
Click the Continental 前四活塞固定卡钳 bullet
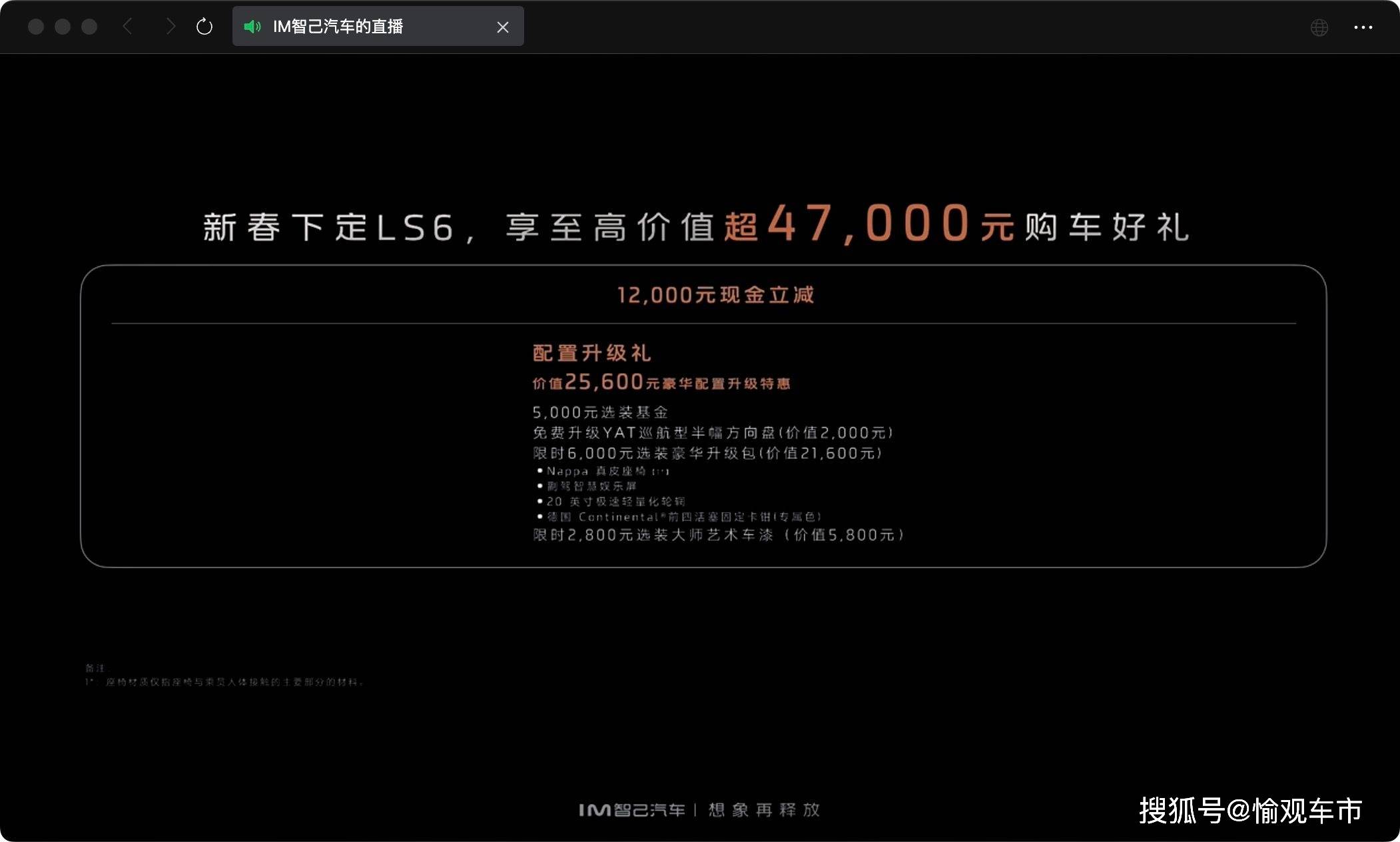[679, 517]
